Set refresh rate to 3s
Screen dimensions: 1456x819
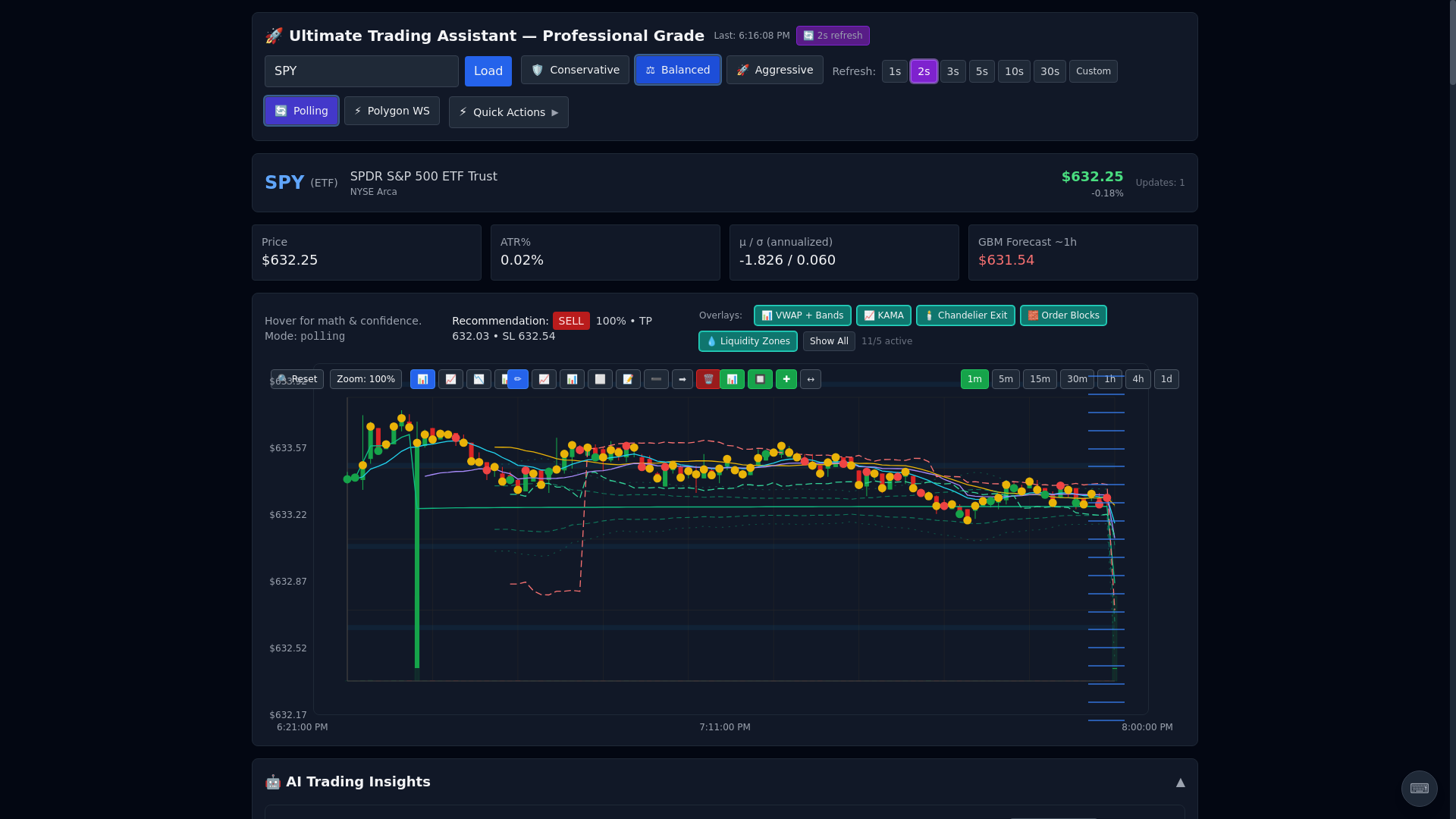[953, 71]
